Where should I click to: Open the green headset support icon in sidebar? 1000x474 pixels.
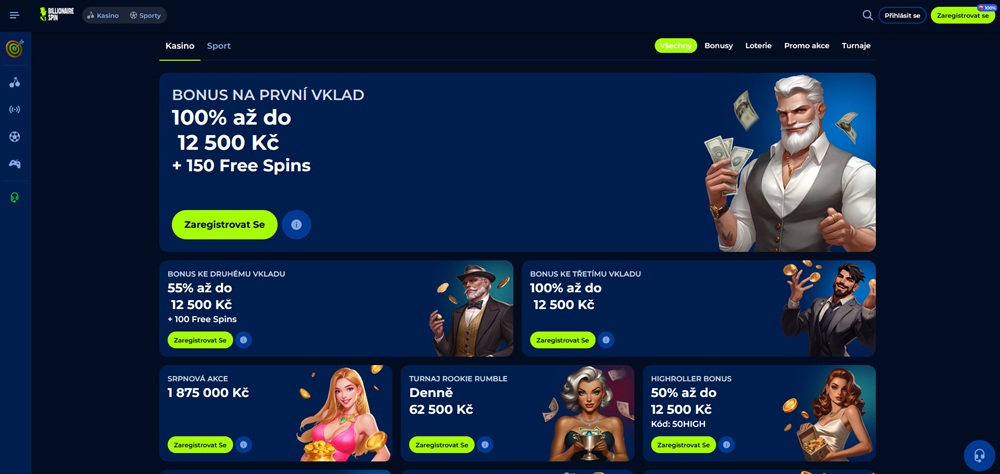[x=15, y=198]
